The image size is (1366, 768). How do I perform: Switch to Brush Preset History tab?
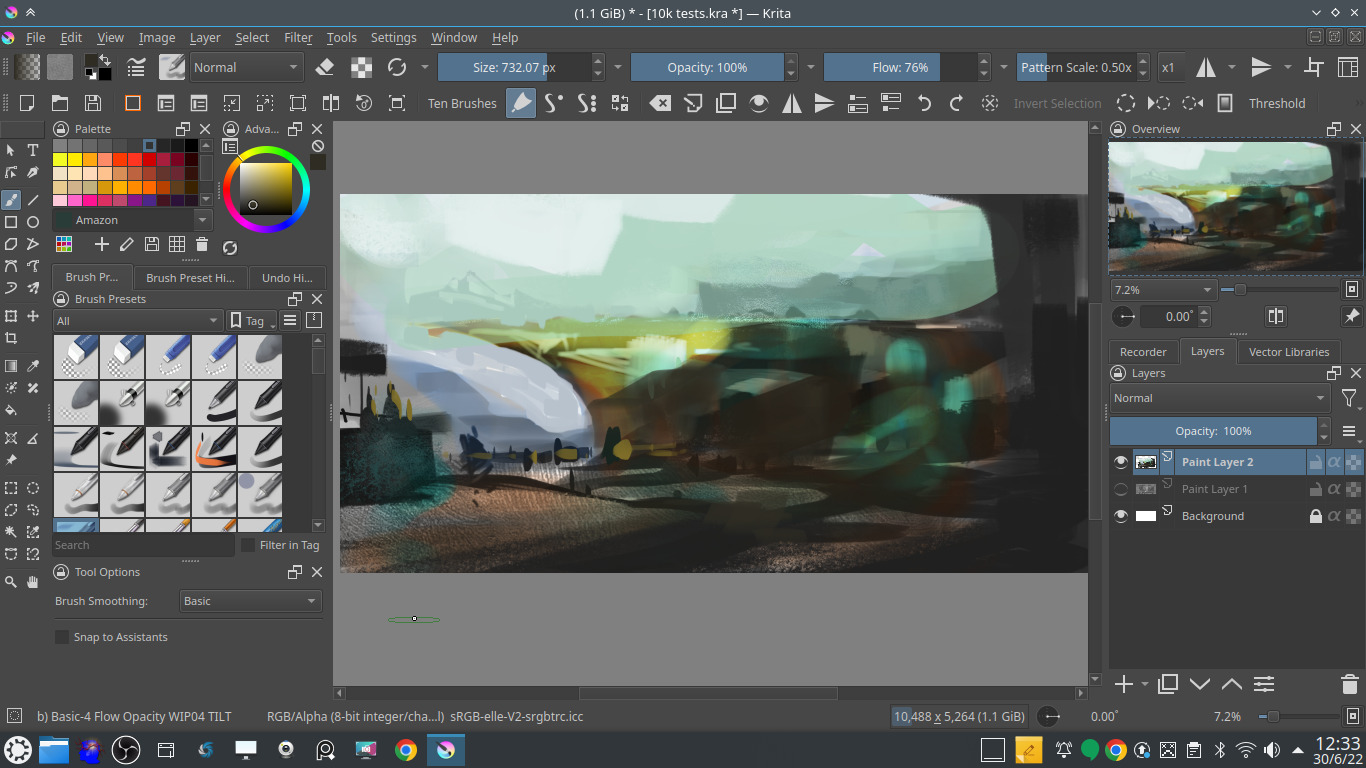click(x=190, y=278)
